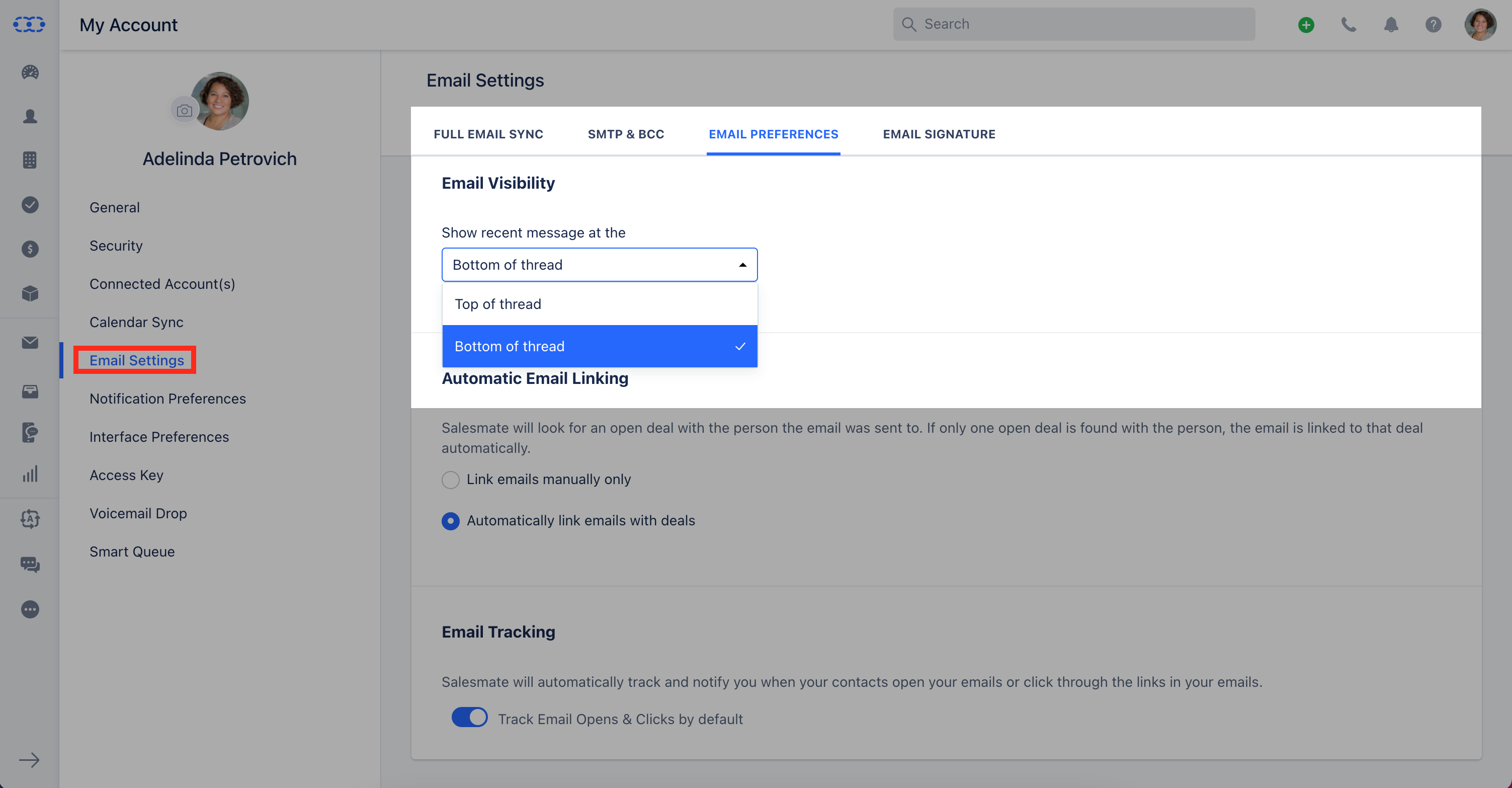Open Reports bar chart icon in sidebar
The image size is (1512, 788).
[30, 474]
